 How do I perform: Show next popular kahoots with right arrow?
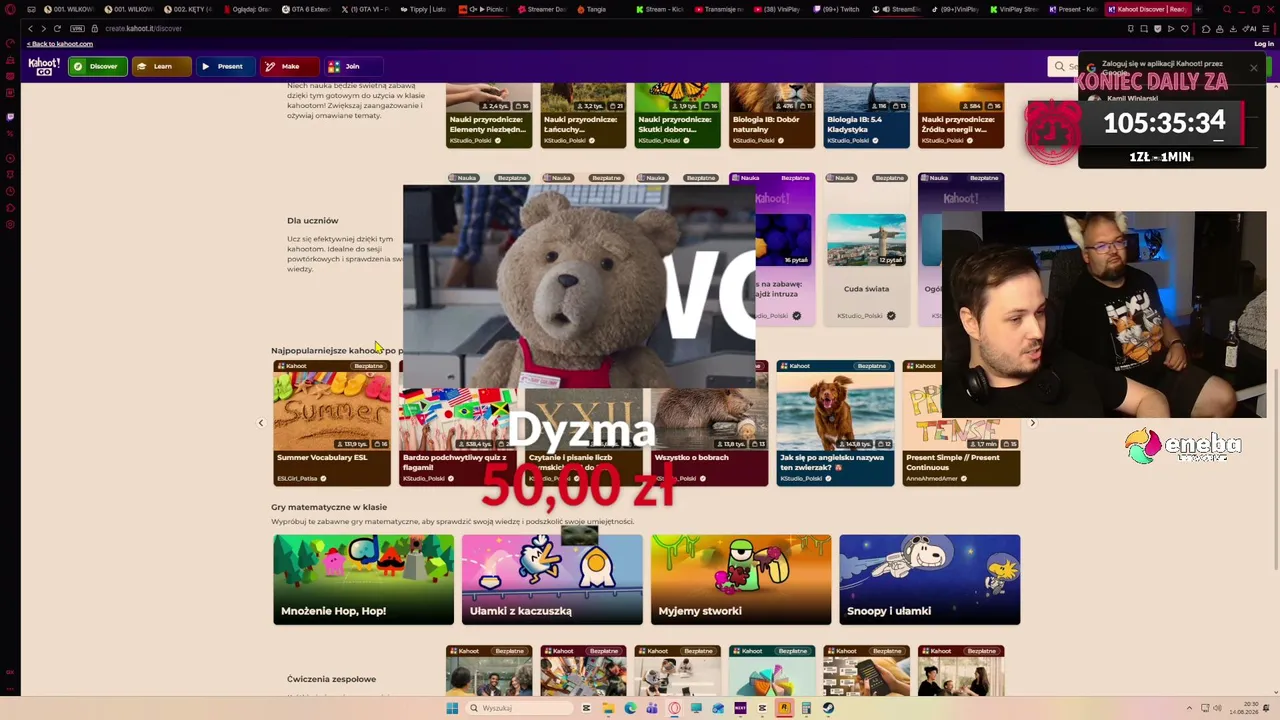coord(1033,423)
